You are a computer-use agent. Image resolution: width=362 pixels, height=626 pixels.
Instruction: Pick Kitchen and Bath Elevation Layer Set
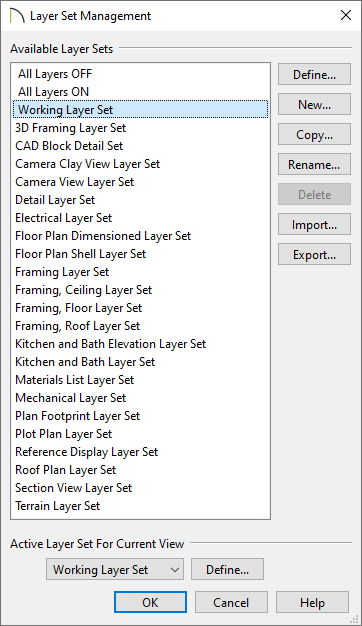click(x=140, y=344)
